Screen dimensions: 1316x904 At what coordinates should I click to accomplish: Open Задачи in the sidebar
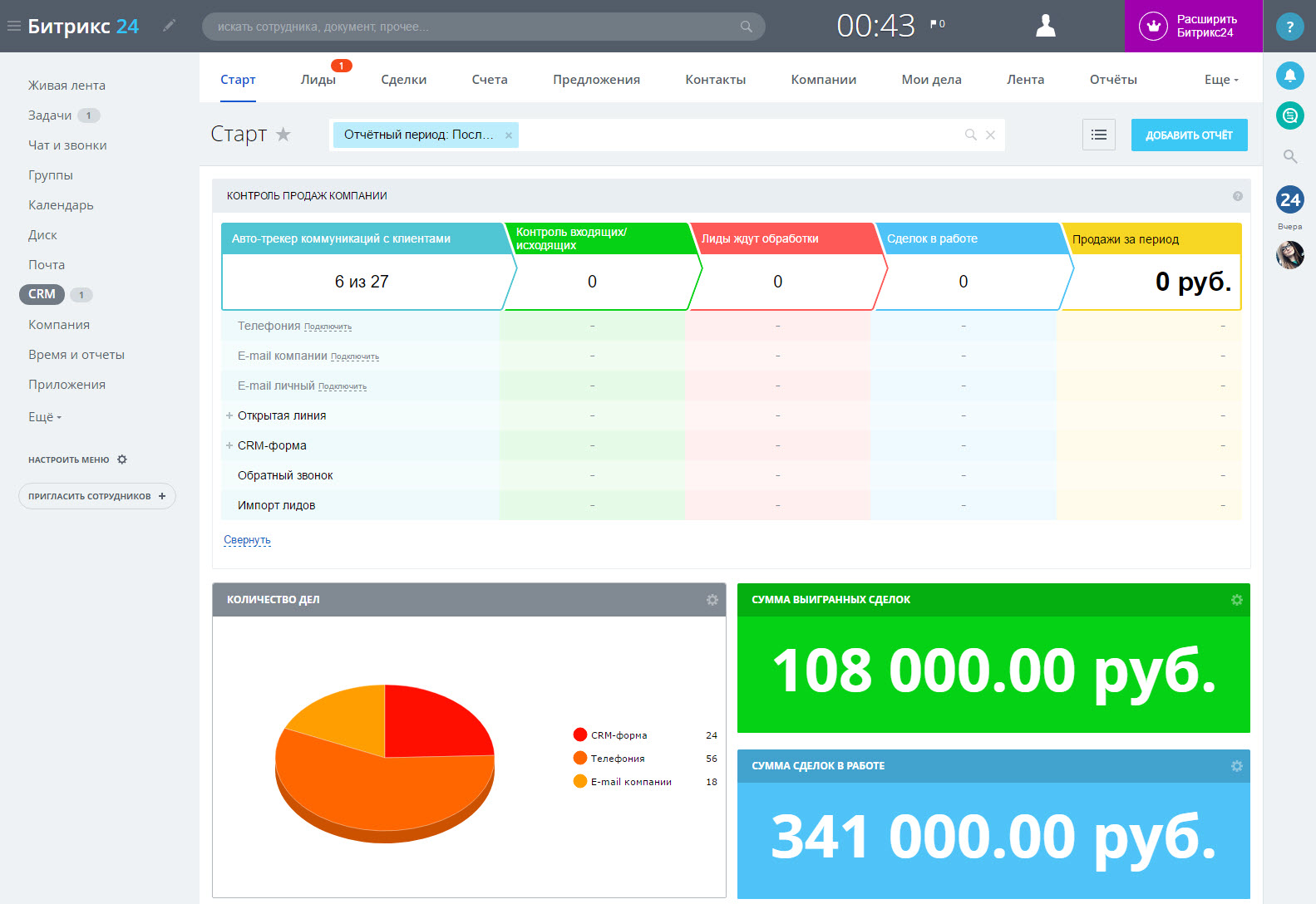(x=50, y=115)
